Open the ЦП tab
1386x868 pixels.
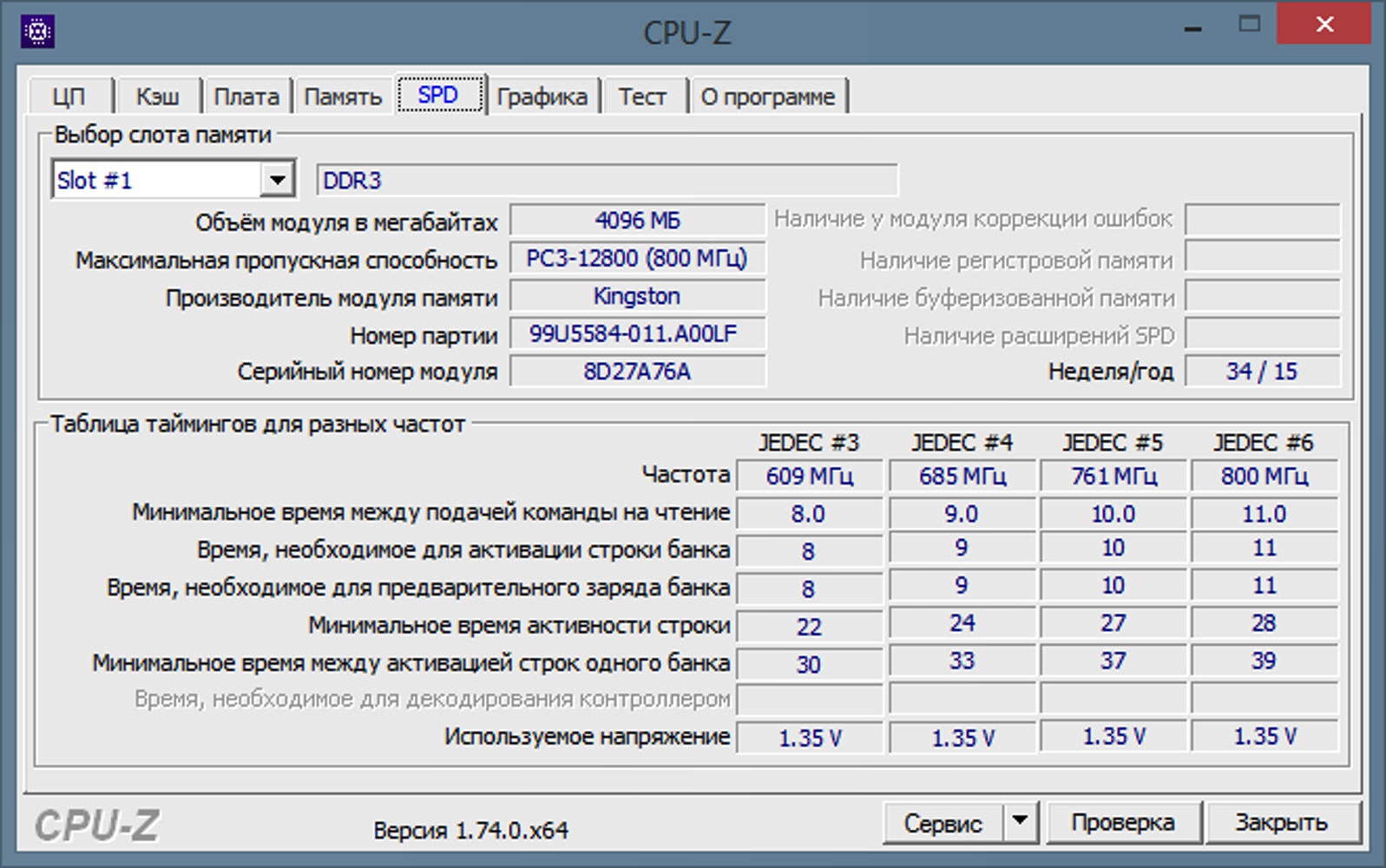69,96
